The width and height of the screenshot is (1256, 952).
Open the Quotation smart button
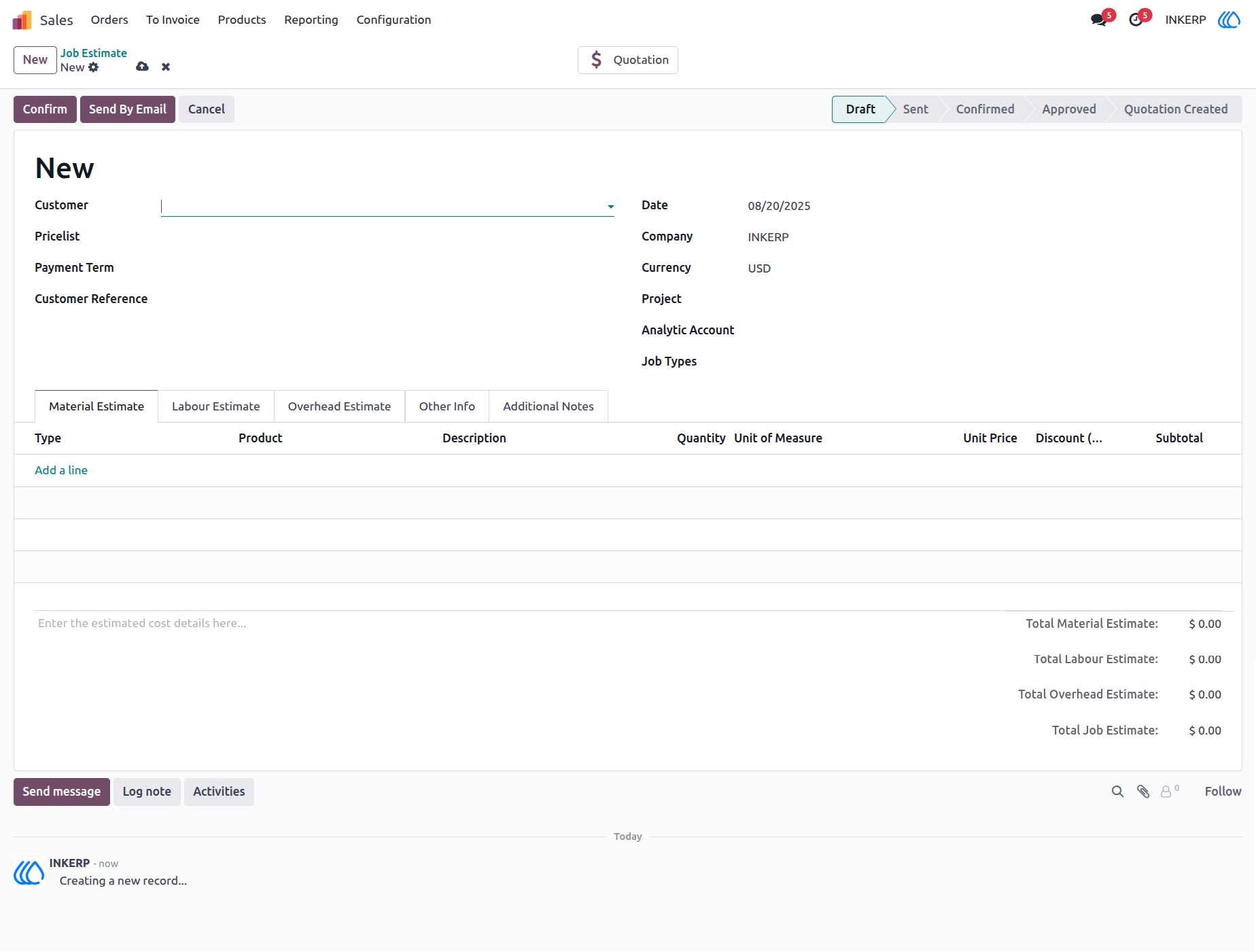click(x=628, y=60)
